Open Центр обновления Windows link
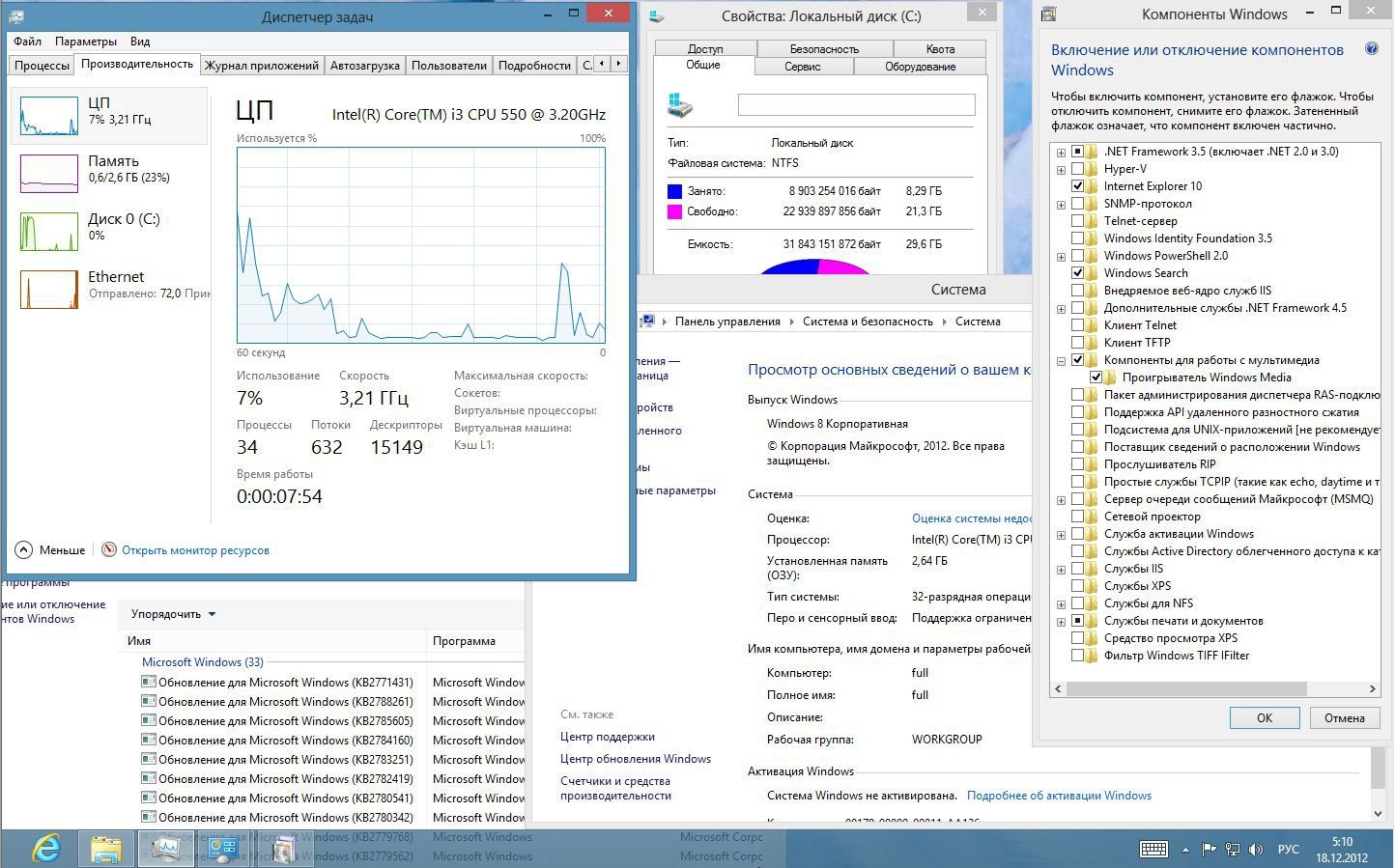 pyautogui.click(x=636, y=759)
